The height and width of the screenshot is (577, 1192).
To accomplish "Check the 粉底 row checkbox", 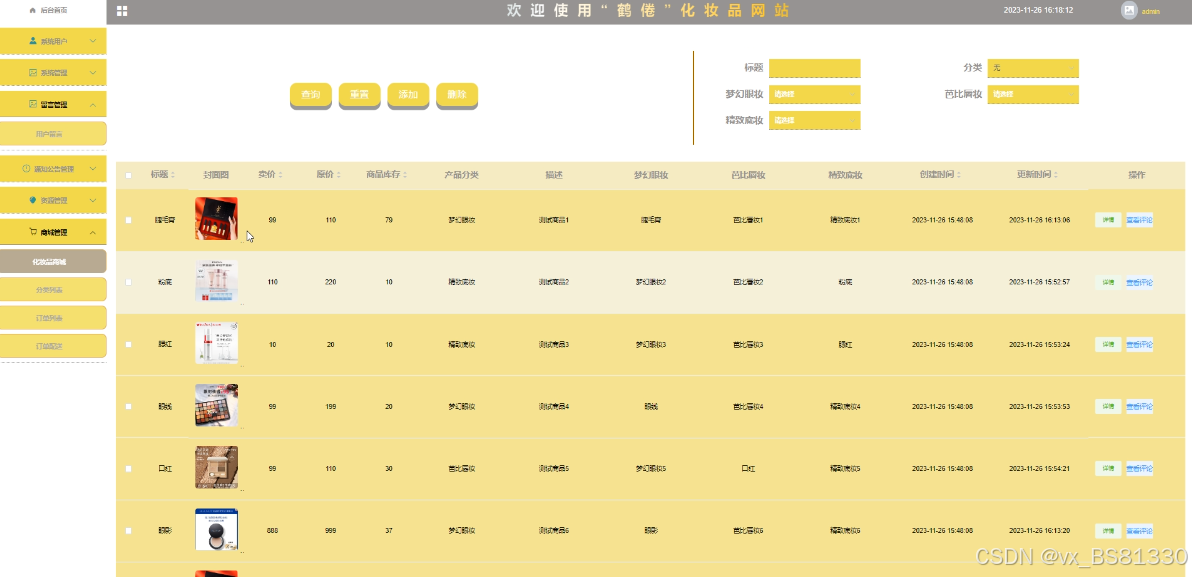I will [128, 282].
